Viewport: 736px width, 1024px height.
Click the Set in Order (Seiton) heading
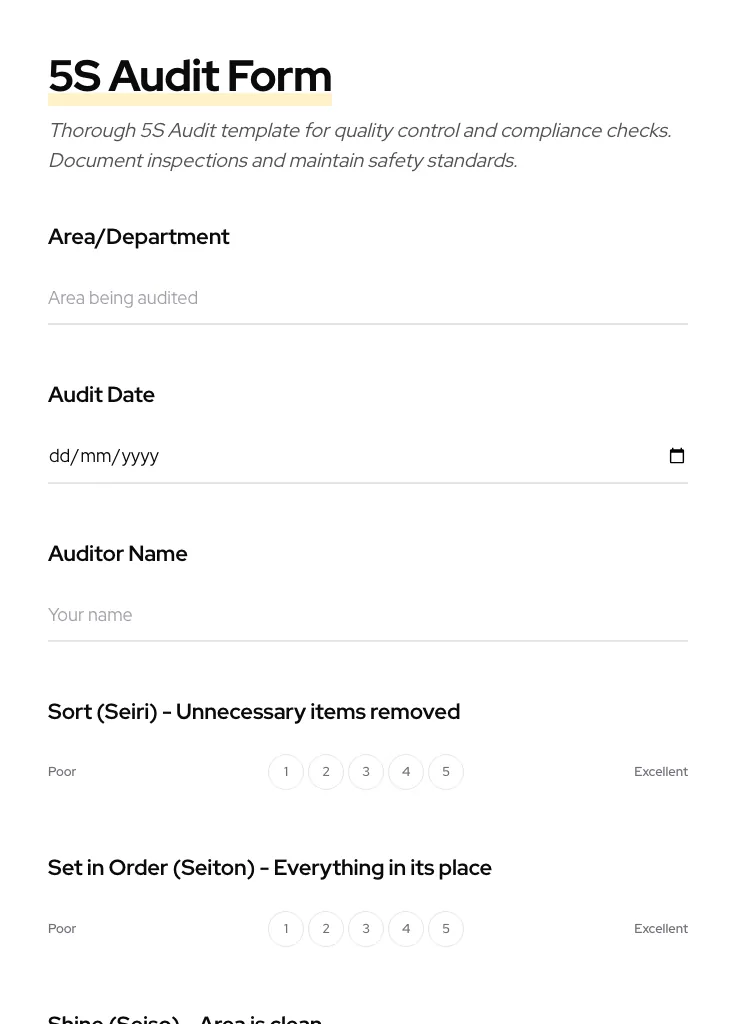pyautogui.click(x=270, y=867)
